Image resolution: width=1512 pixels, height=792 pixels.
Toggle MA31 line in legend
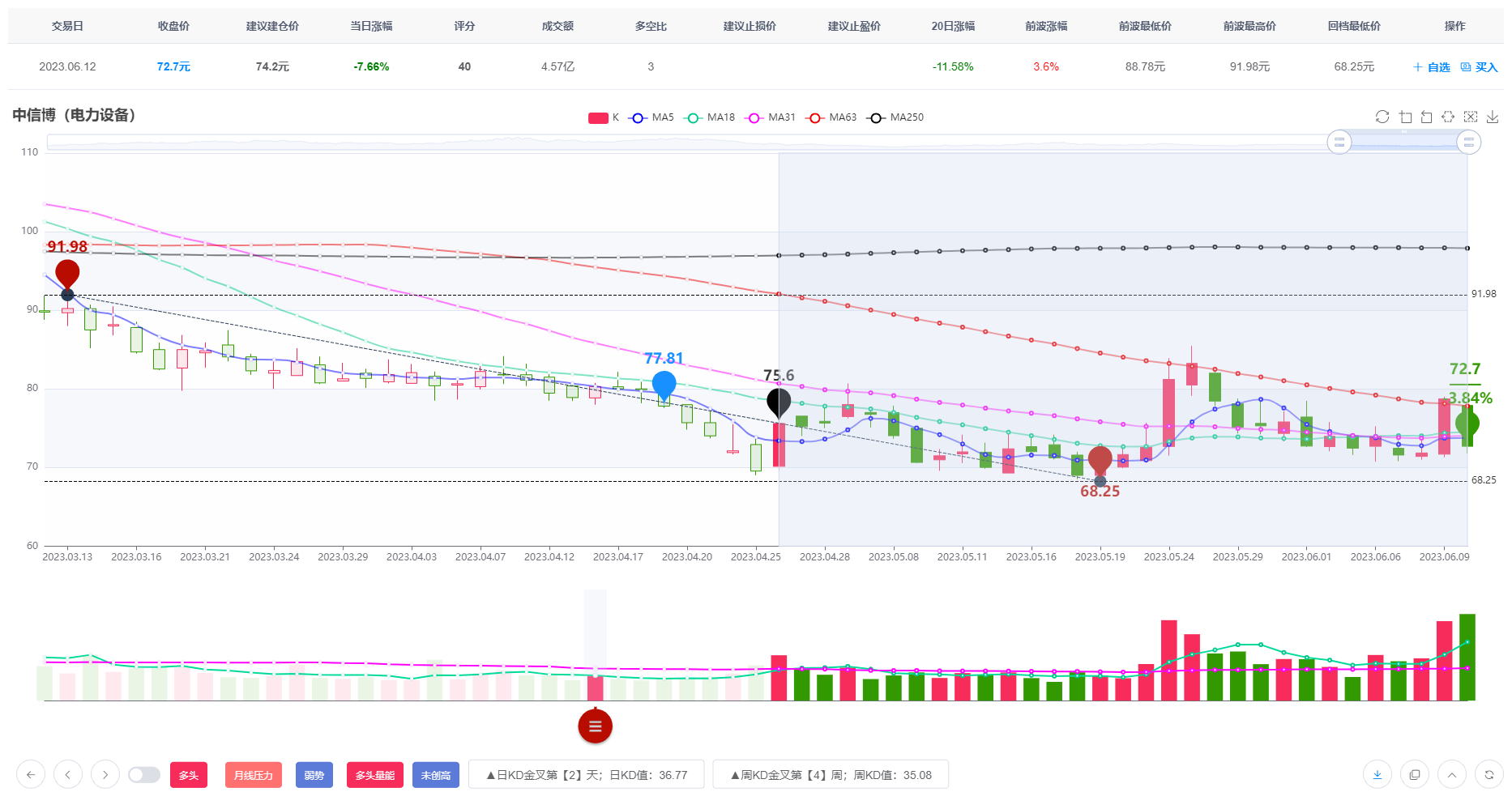pyautogui.click(x=771, y=117)
